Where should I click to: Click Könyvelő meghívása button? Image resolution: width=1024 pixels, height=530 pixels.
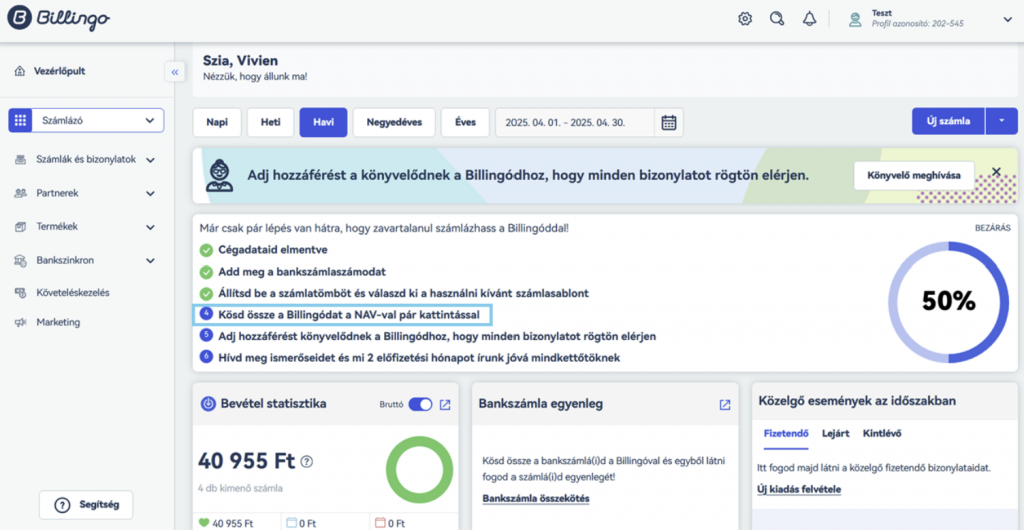tap(914, 176)
